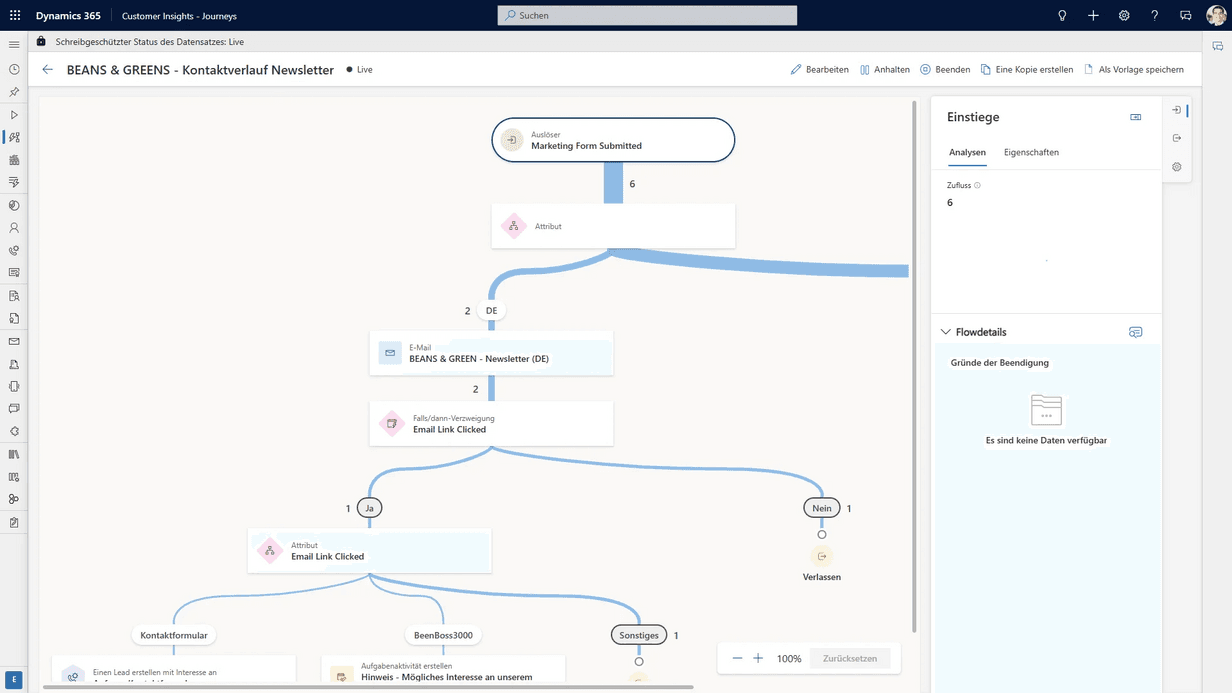
Task: Select the Marketing Form Submitted trigger tile
Action: (x=613, y=140)
